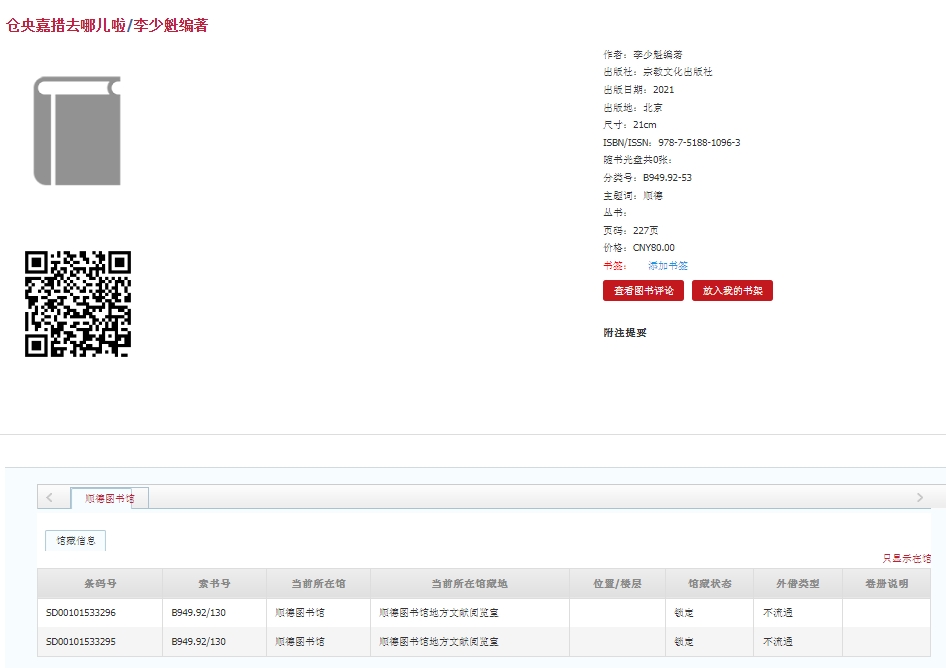
Task: Open the book title link 仓央嘉措去哪儿啦
Action: pos(66,25)
